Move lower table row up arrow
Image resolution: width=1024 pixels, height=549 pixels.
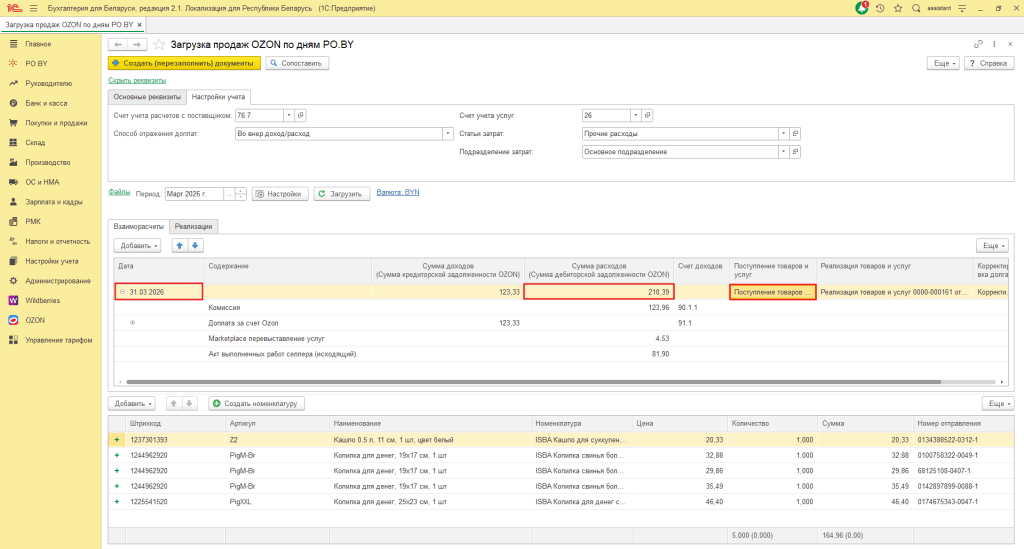click(x=174, y=403)
